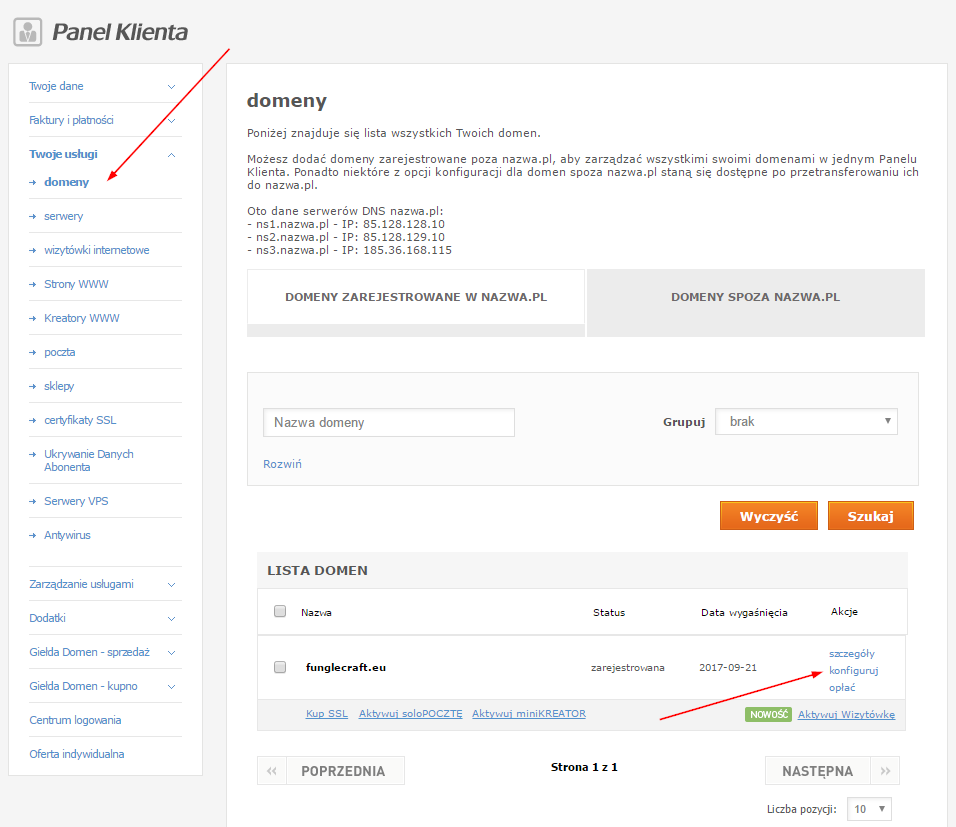
Task: Click the Rozwiń link
Action: coord(282,464)
